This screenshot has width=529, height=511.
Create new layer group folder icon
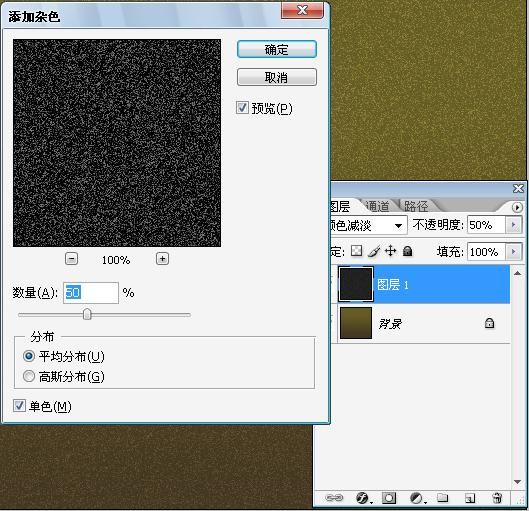point(443,498)
